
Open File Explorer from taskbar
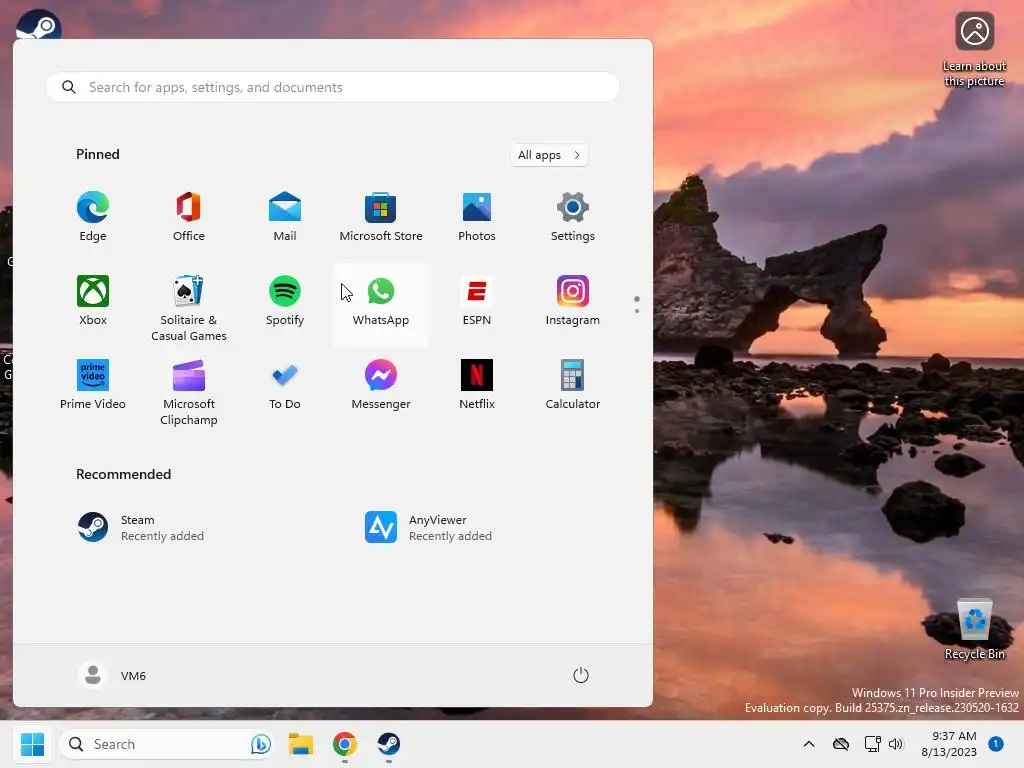tap(301, 744)
